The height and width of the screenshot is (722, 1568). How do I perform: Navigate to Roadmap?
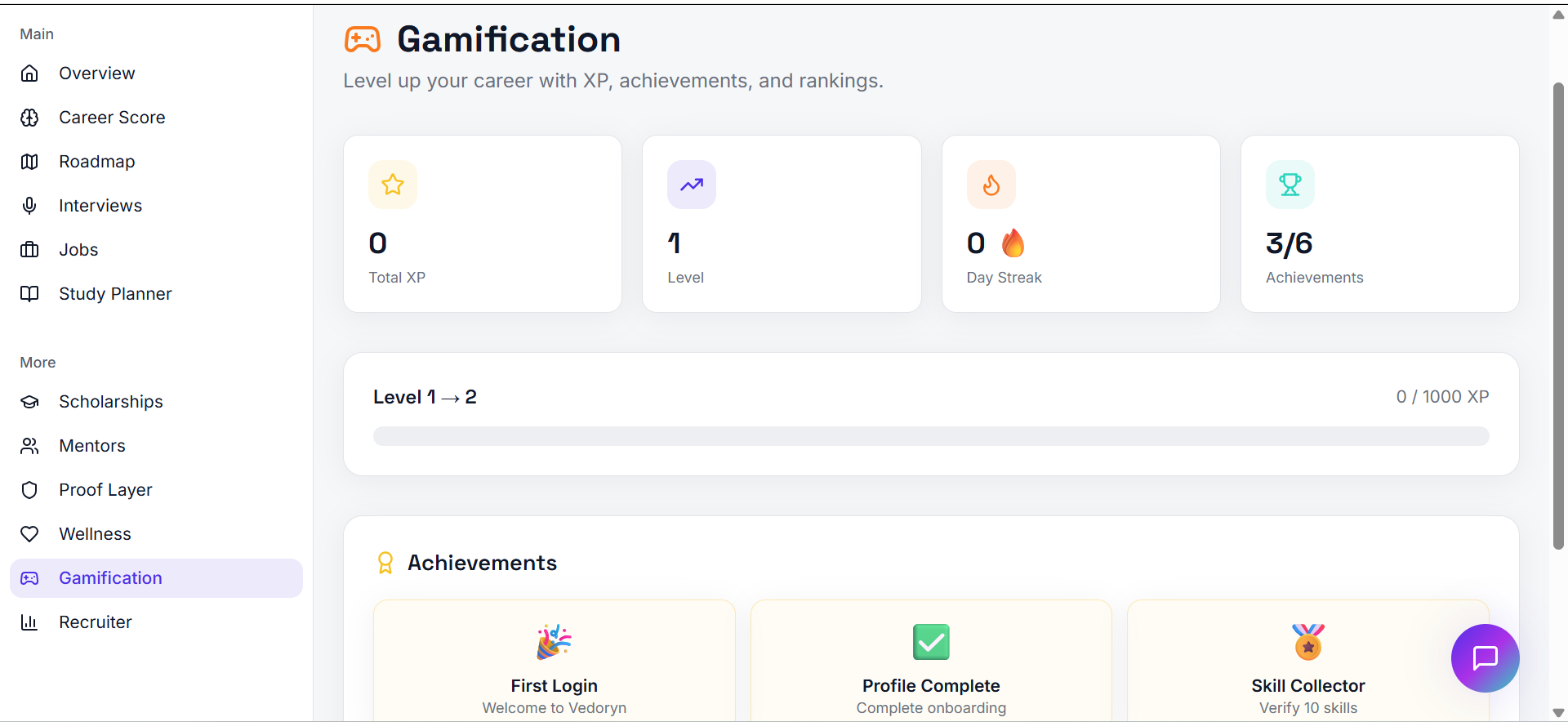(156, 162)
